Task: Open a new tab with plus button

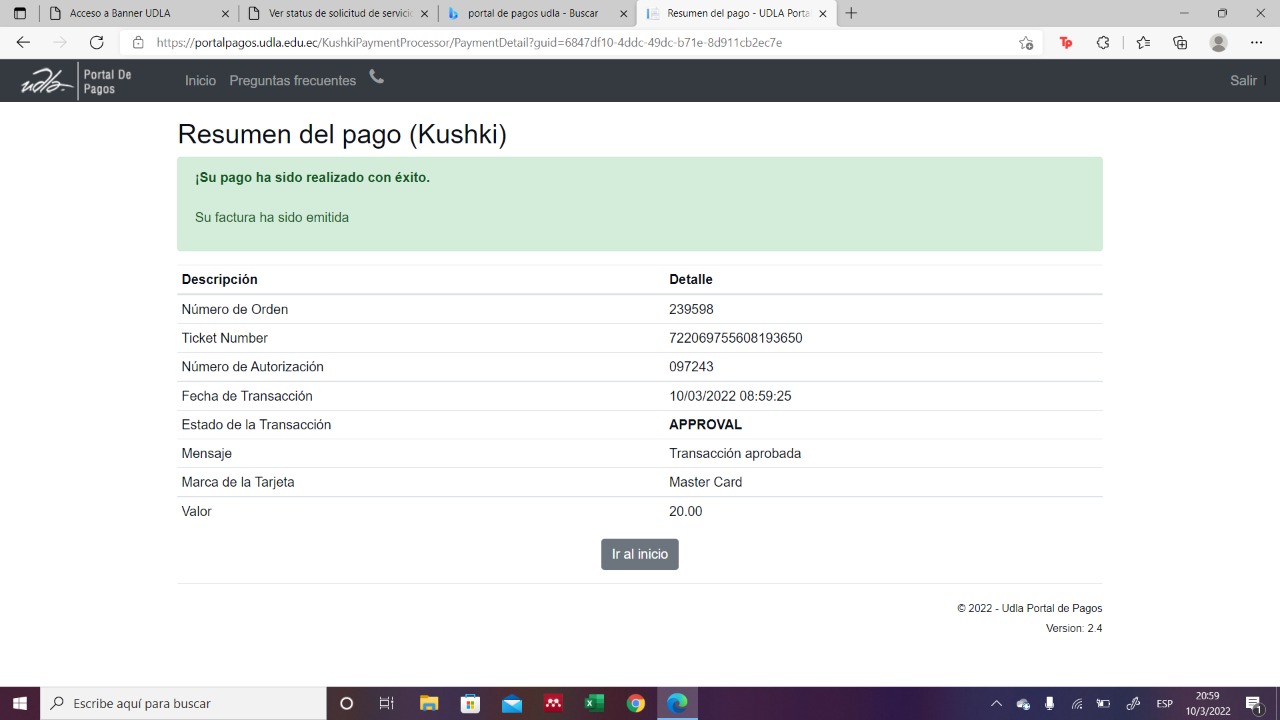Action: pos(851,13)
